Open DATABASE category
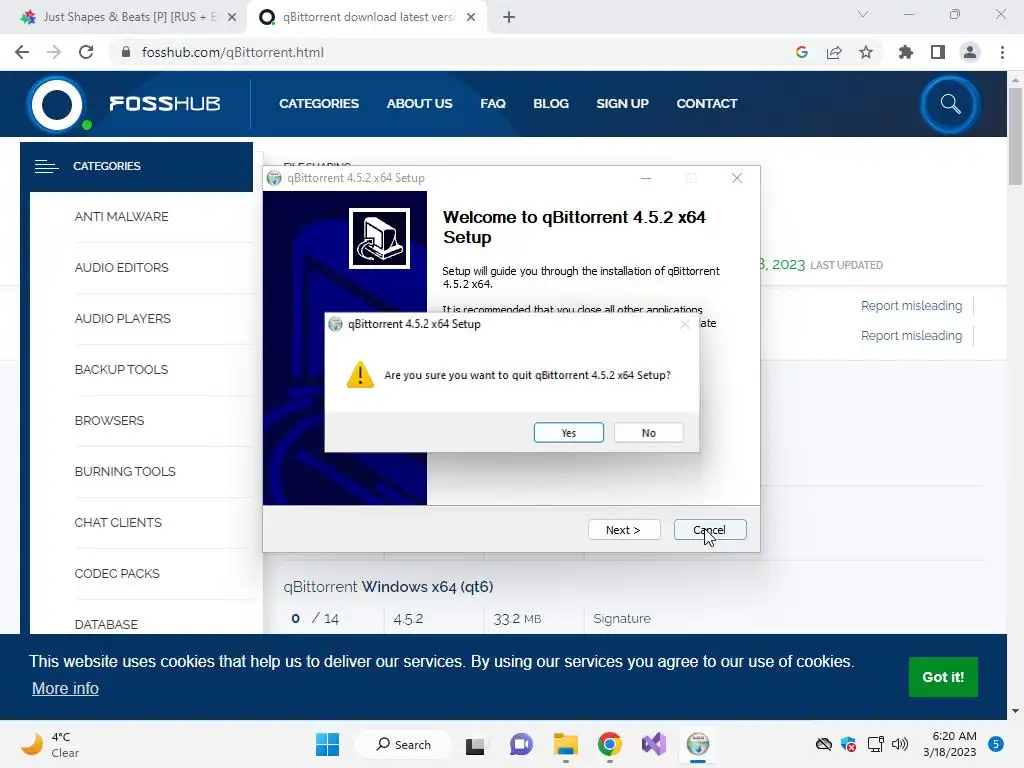1024x768 pixels. (106, 624)
